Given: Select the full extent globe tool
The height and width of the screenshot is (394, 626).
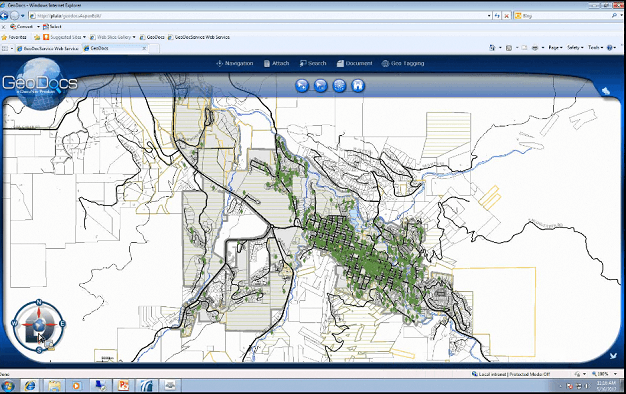Looking at the screenshot, I should point(339,85).
